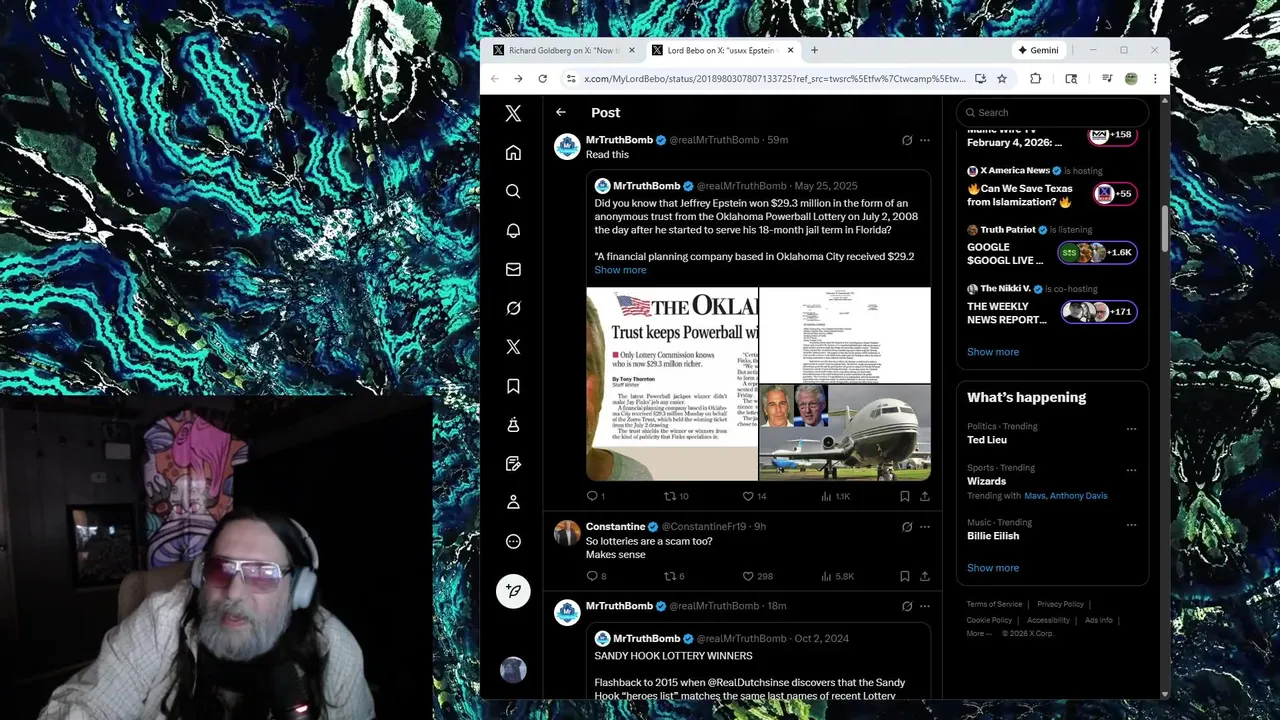Open options for Ted Lieu trend

(x=1131, y=429)
